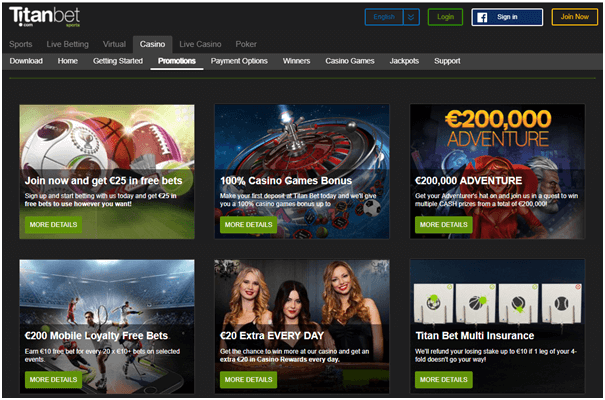This screenshot has height=400, width=605.
Task: Click the Join Now button
Action: (575, 17)
